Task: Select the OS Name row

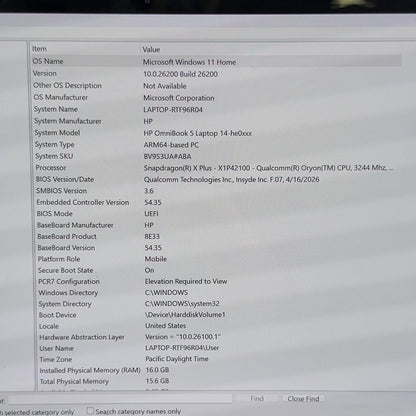Action: point(216,62)
